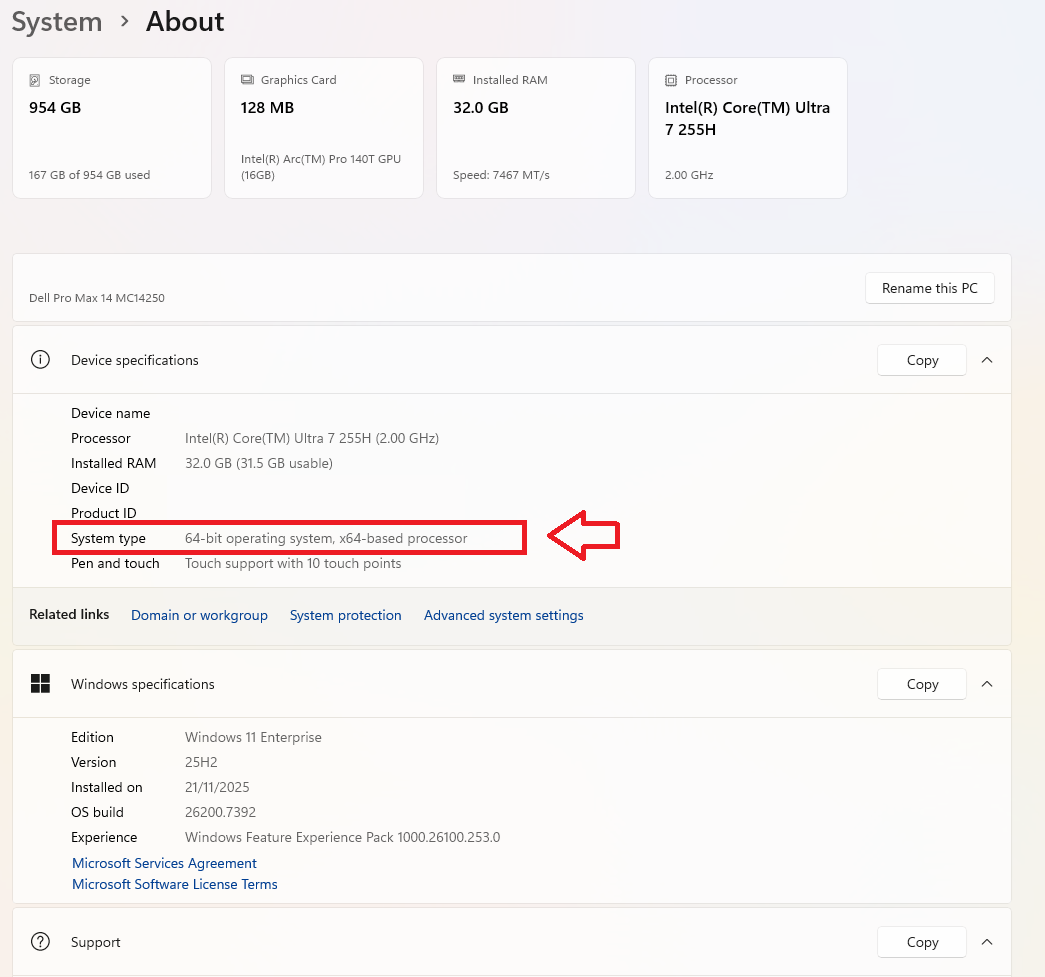Viewport: 1045px width, 977px height.
Task: Click the Storage drive icon
Action: (x=35, y=80)
